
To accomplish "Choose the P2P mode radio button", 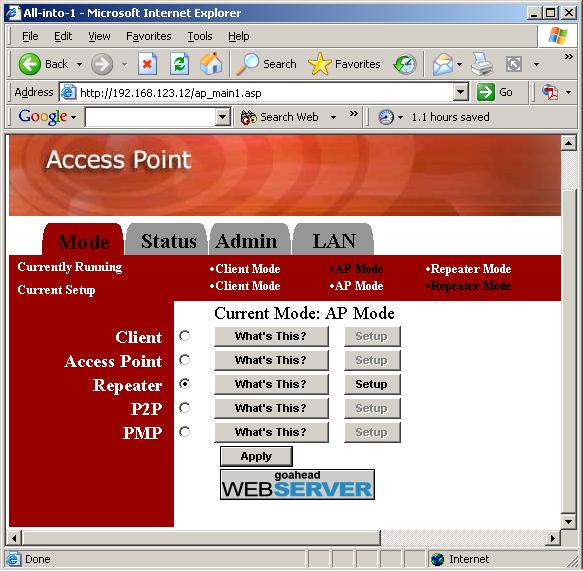I will [184, 408].
